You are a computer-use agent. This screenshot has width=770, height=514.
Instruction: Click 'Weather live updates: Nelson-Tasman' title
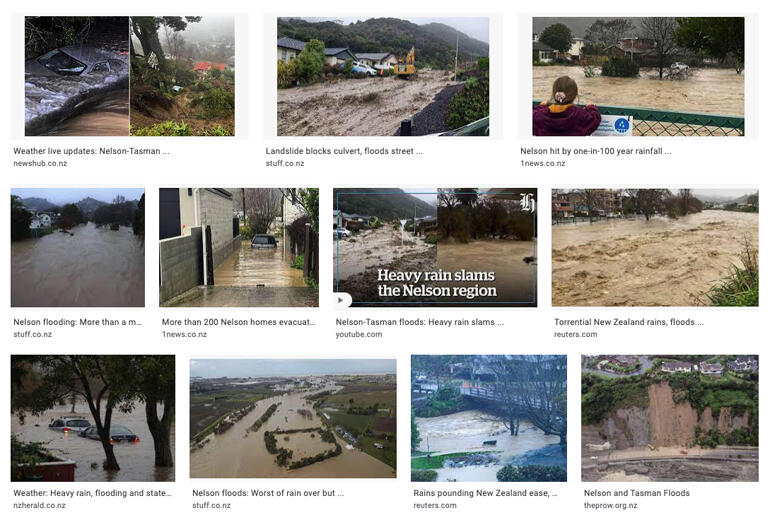(91, 151)
